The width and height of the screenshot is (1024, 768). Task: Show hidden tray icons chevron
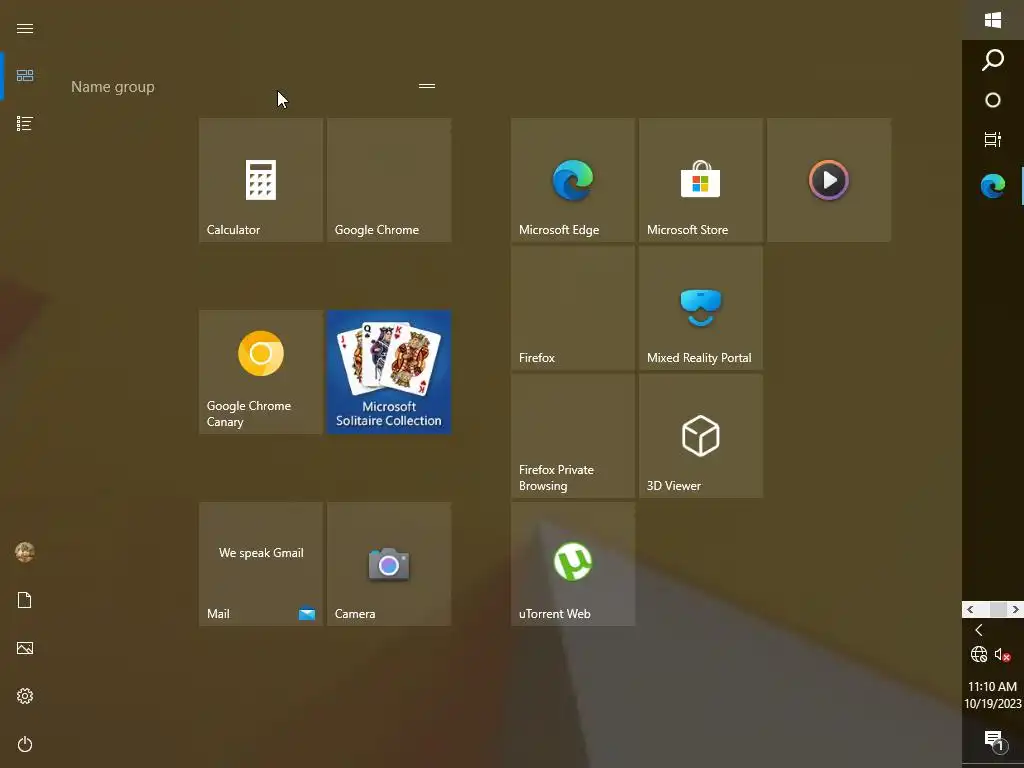[979, 630]
